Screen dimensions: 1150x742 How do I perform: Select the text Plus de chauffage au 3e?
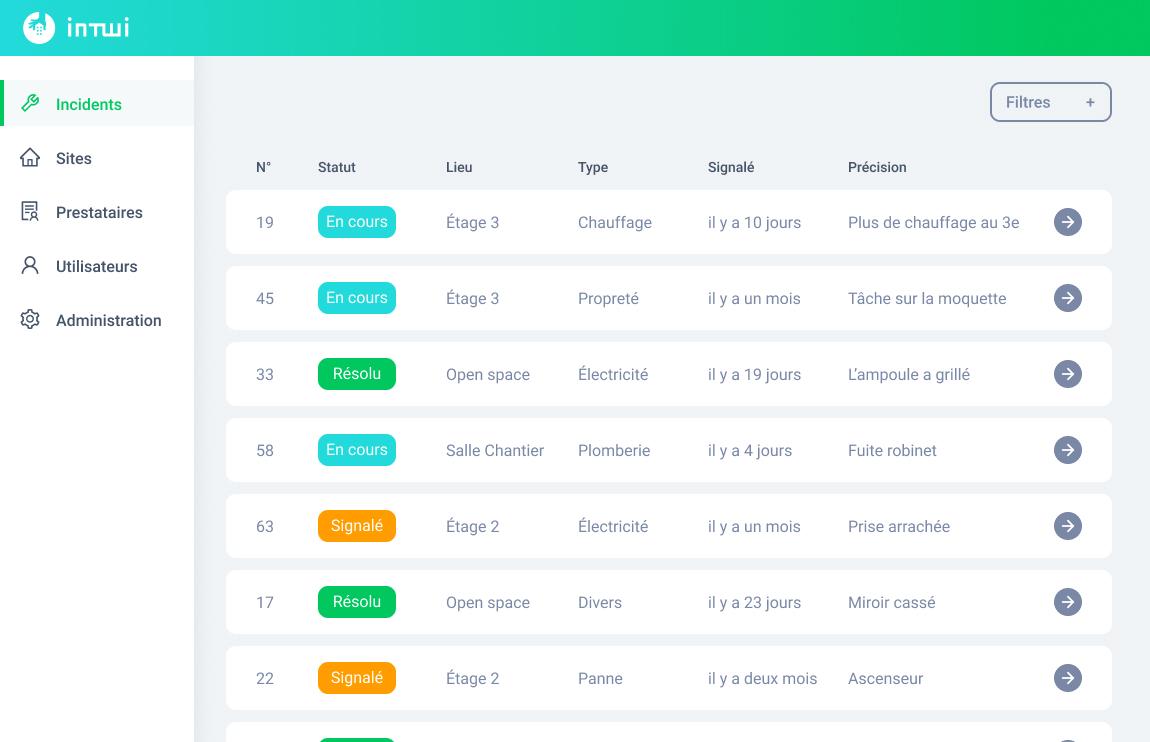tap(934, 222)
